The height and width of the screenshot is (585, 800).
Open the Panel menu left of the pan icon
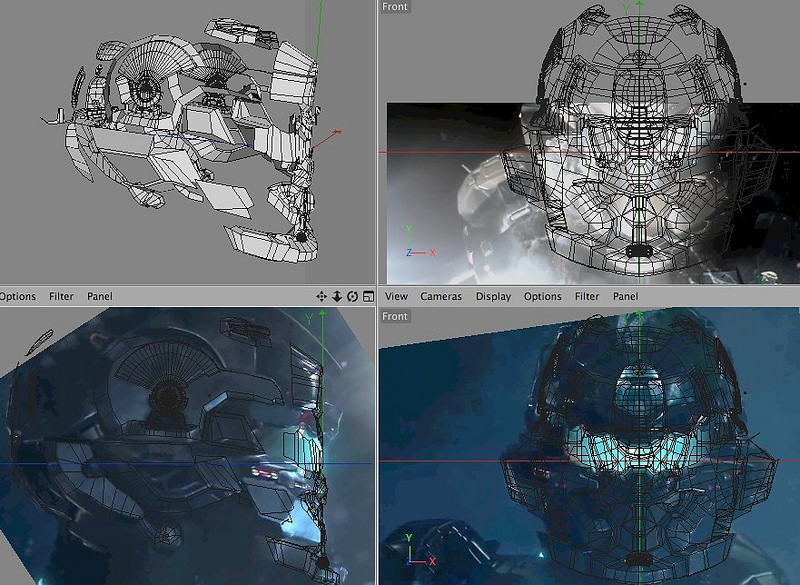pos(99,296)
